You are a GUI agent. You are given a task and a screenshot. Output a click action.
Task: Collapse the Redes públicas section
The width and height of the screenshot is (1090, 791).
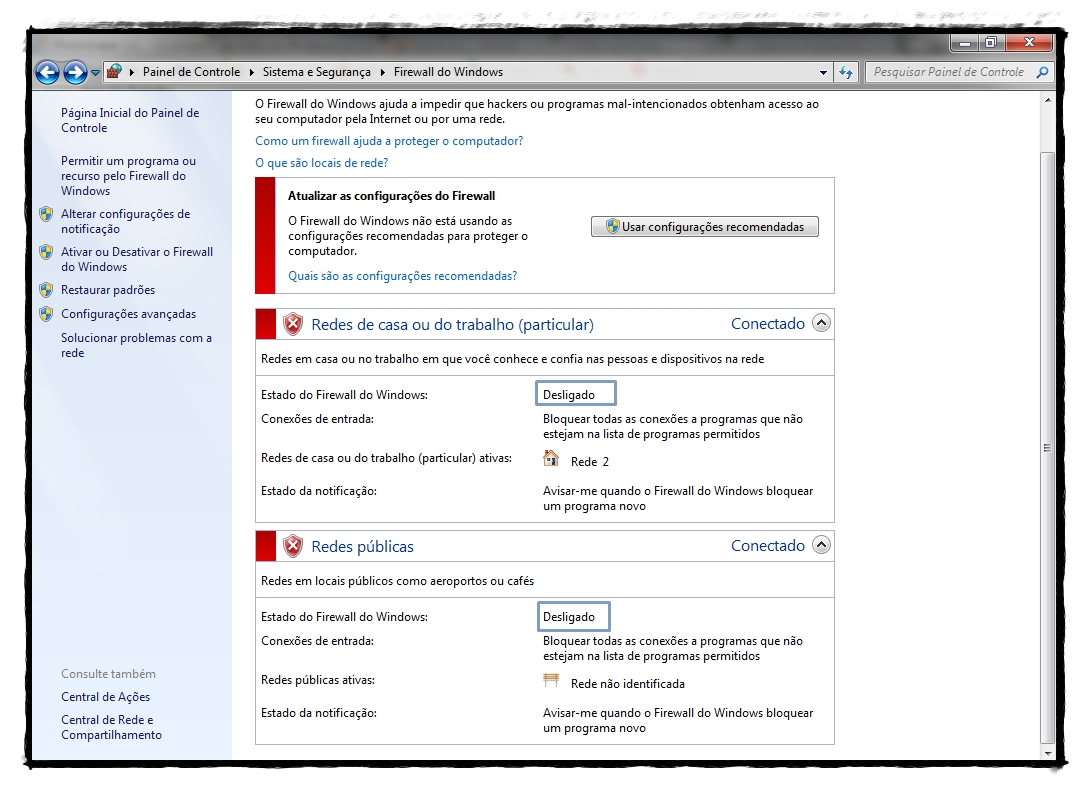click(x=821, y=545)
